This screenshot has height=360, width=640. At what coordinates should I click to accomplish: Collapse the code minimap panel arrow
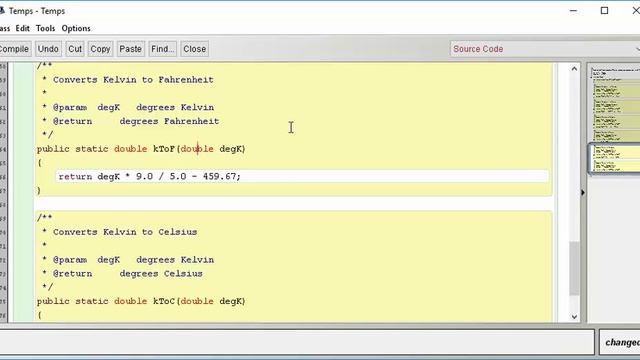pos(583,192)
